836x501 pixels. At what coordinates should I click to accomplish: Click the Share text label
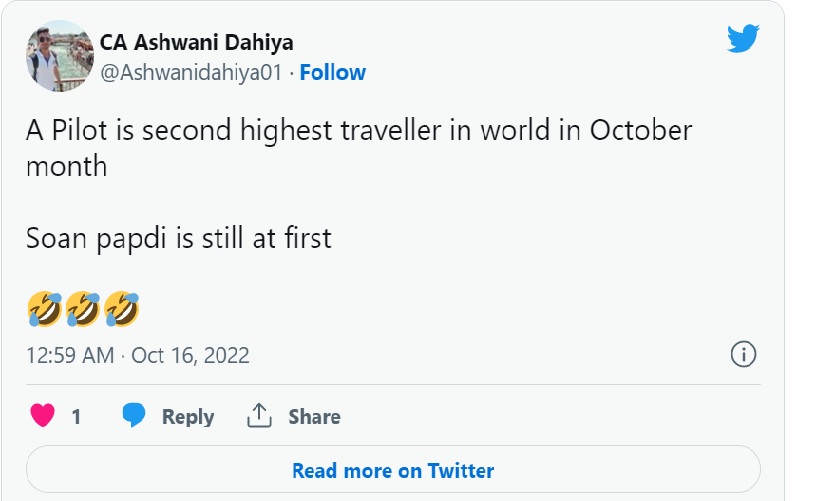click(x=314, y=417)
